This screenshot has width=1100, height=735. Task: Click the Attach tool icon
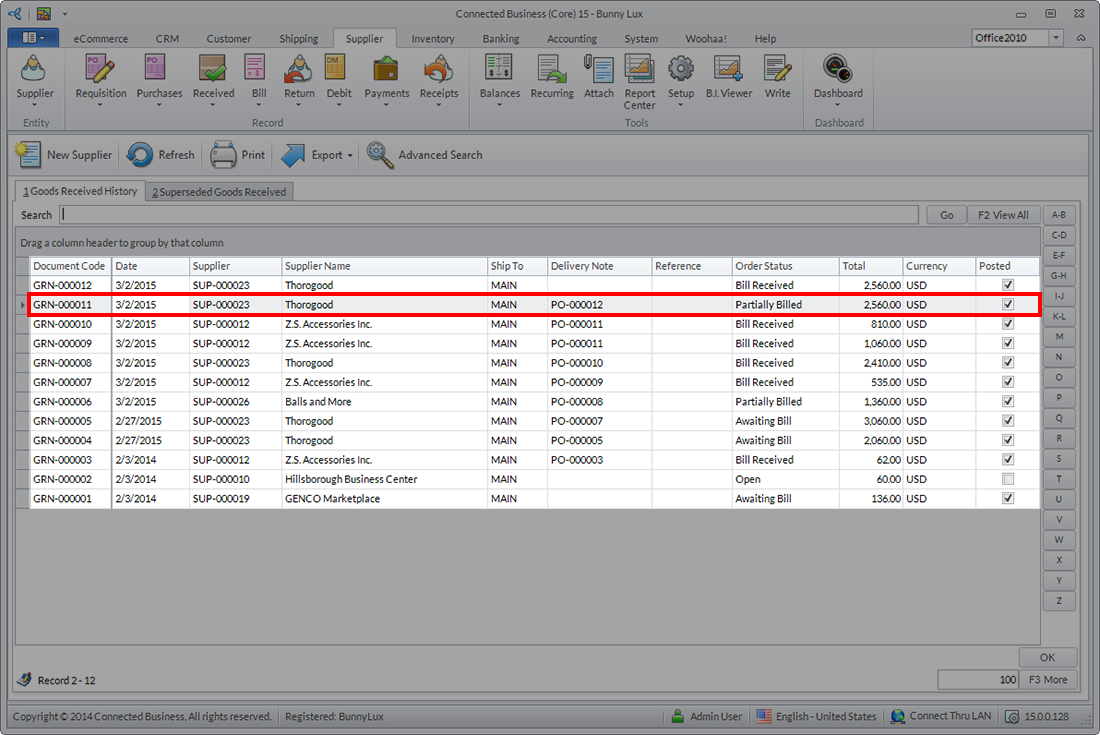click(599, 69)
